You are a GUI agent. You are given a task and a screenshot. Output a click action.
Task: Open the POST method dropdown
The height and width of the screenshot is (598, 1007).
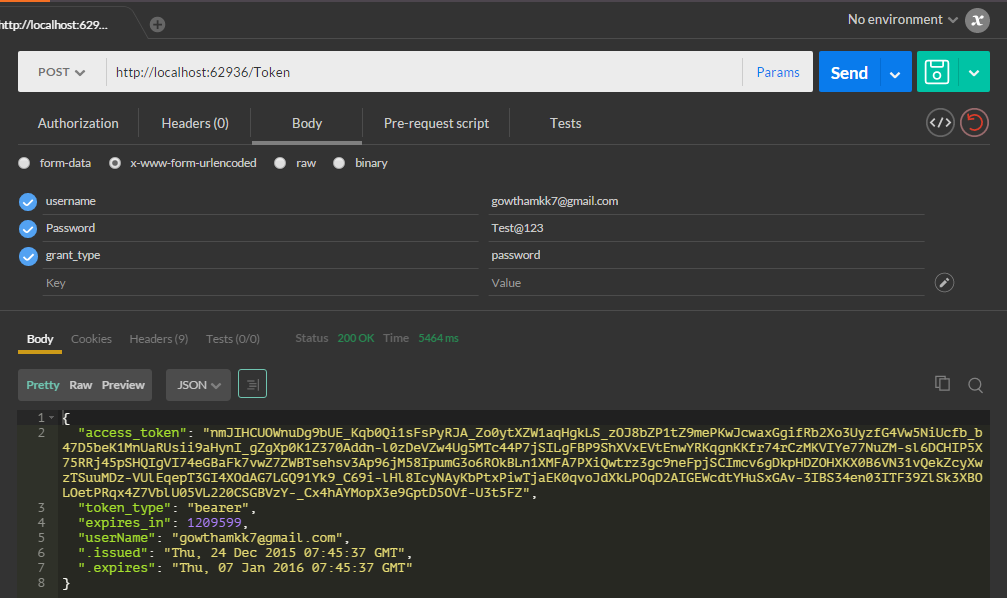(62, 72)
